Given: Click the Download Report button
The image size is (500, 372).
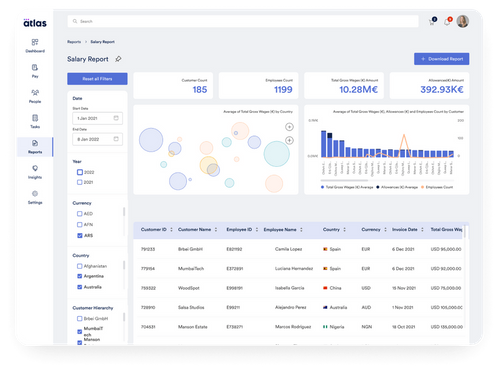Looking at the screenshot, I should point(442,59).
